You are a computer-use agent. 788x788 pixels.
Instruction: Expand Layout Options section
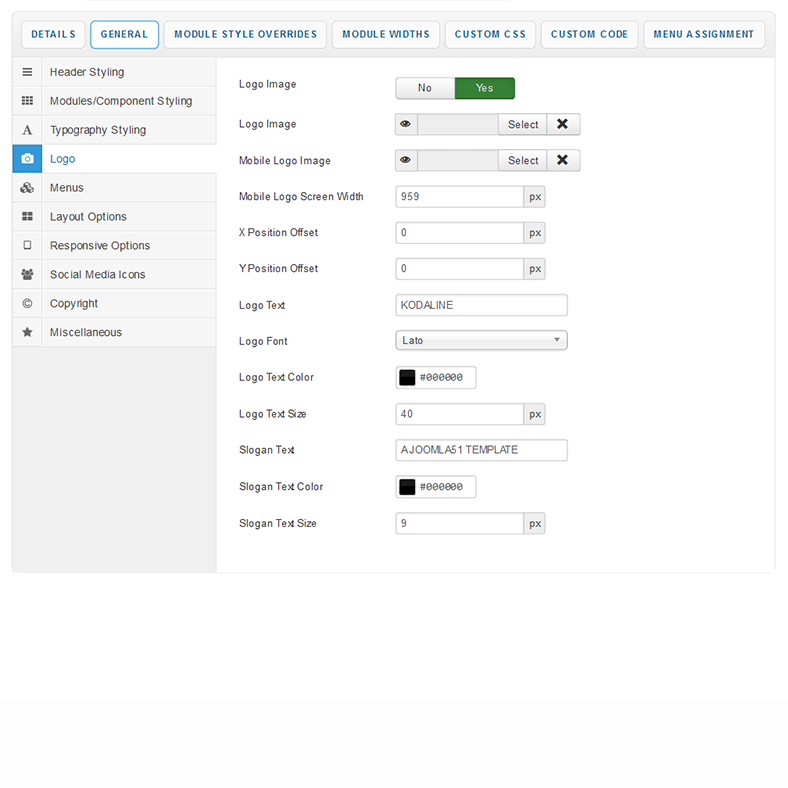pos(88,217)
